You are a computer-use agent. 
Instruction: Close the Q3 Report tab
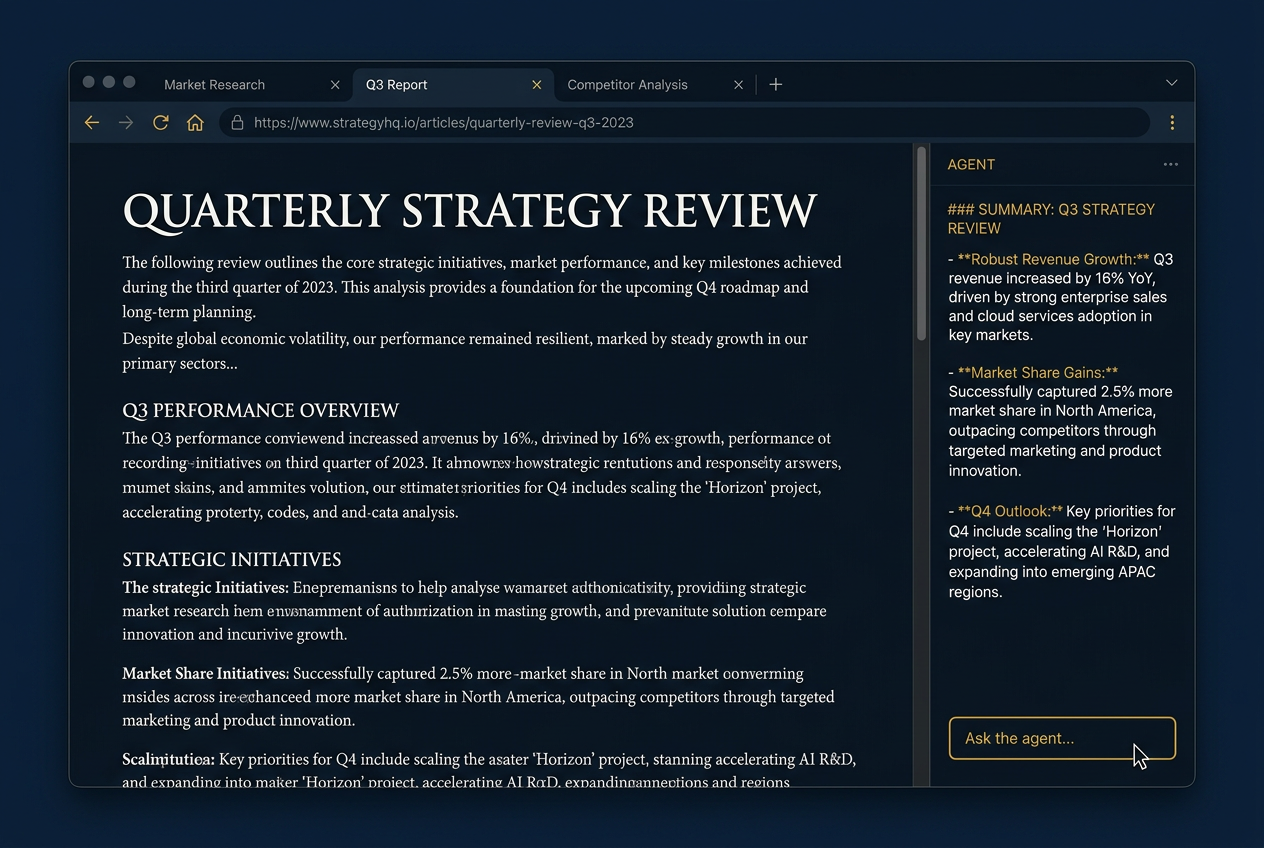[x=537, y=85]
